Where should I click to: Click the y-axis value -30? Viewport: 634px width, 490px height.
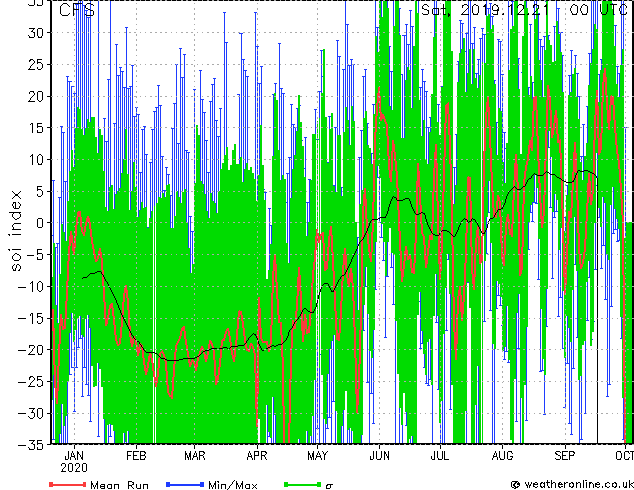32,413
